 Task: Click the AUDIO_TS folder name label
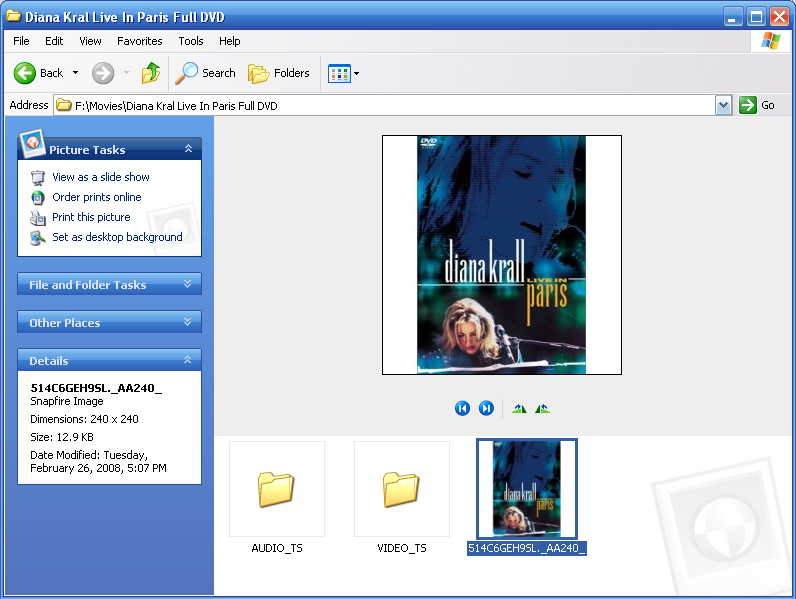pos(277,548)
